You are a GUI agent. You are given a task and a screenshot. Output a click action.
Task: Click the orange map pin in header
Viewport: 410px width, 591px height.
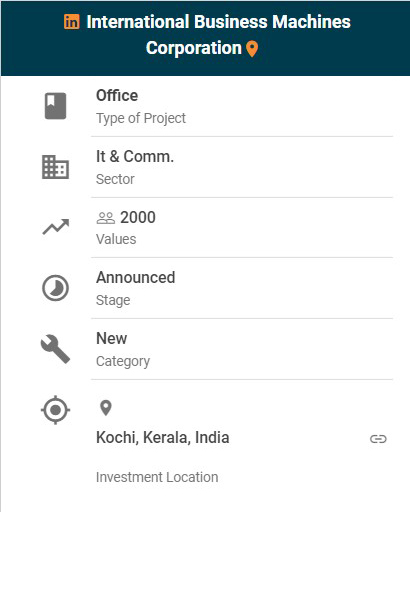coord(252,49)
